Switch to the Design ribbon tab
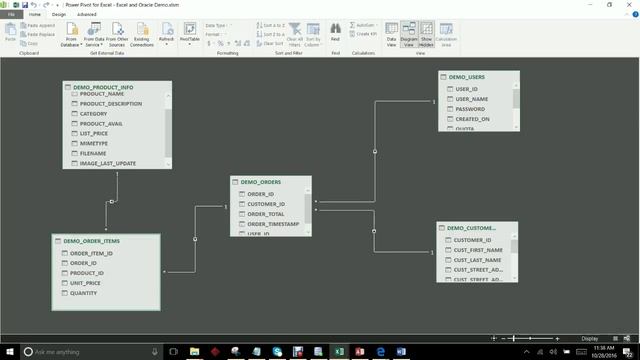Screen dimensions: 640x360 point(59,14)
